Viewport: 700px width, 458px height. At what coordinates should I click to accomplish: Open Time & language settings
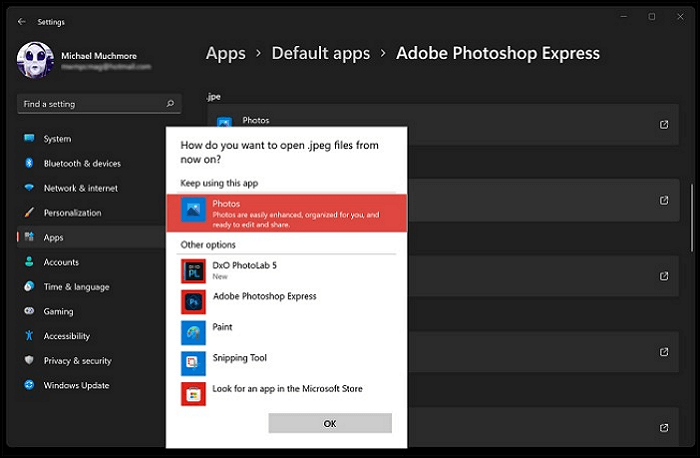tap(76, 287)
